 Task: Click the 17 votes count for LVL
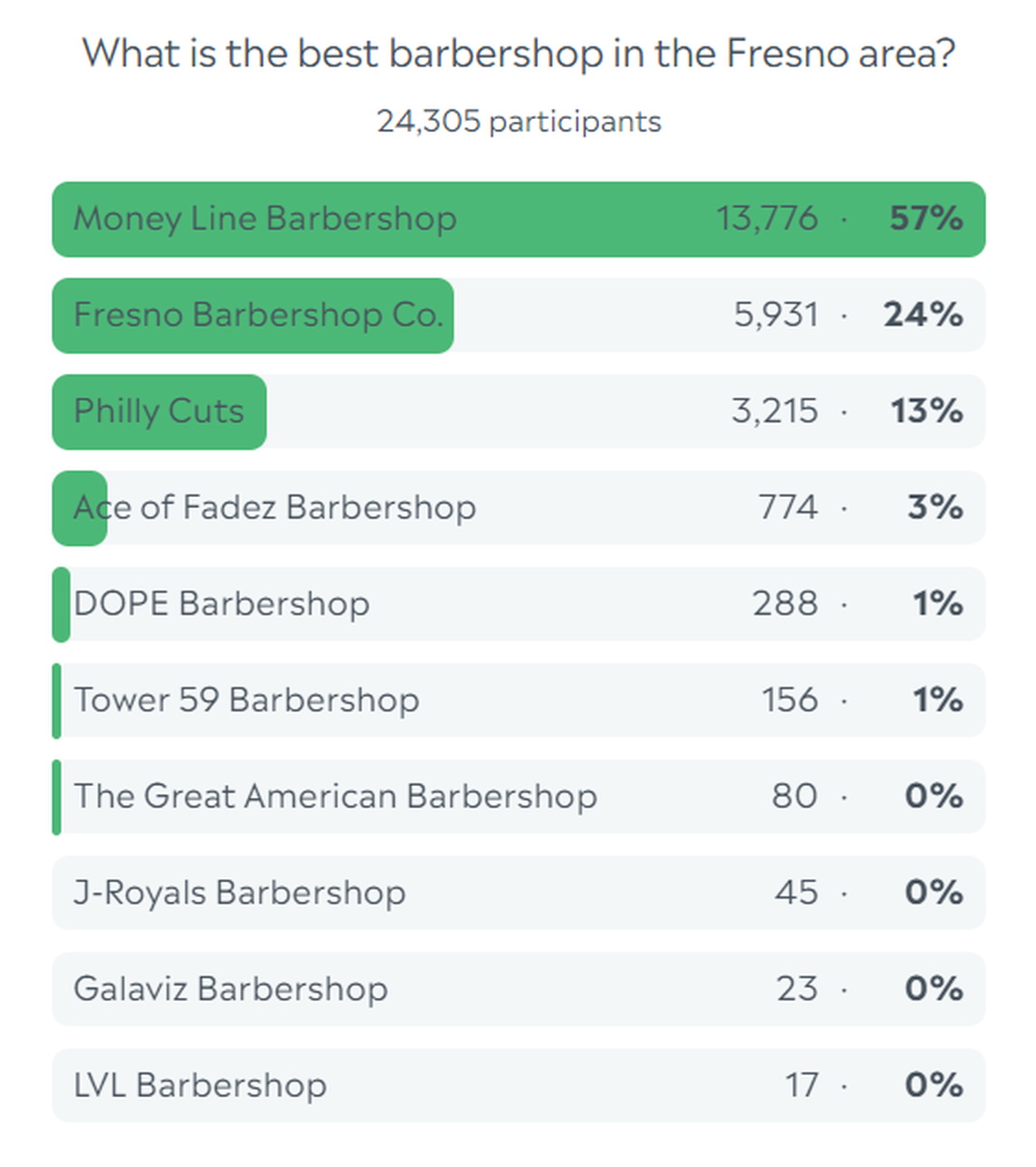pyautogui.click(x=802, y=1086)
